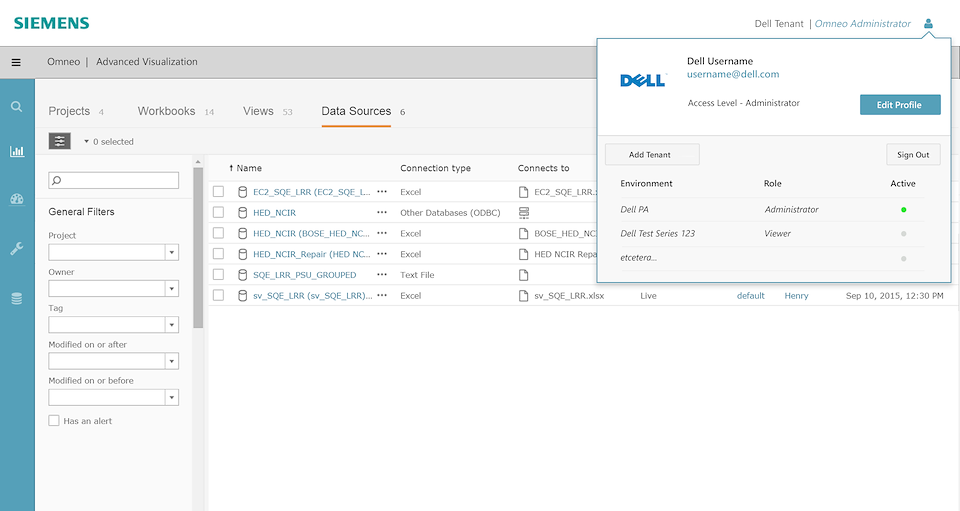Open more options for sv_SQE_LRR row
The height and width of the screenshot is (511, 960).
[382, 296]
